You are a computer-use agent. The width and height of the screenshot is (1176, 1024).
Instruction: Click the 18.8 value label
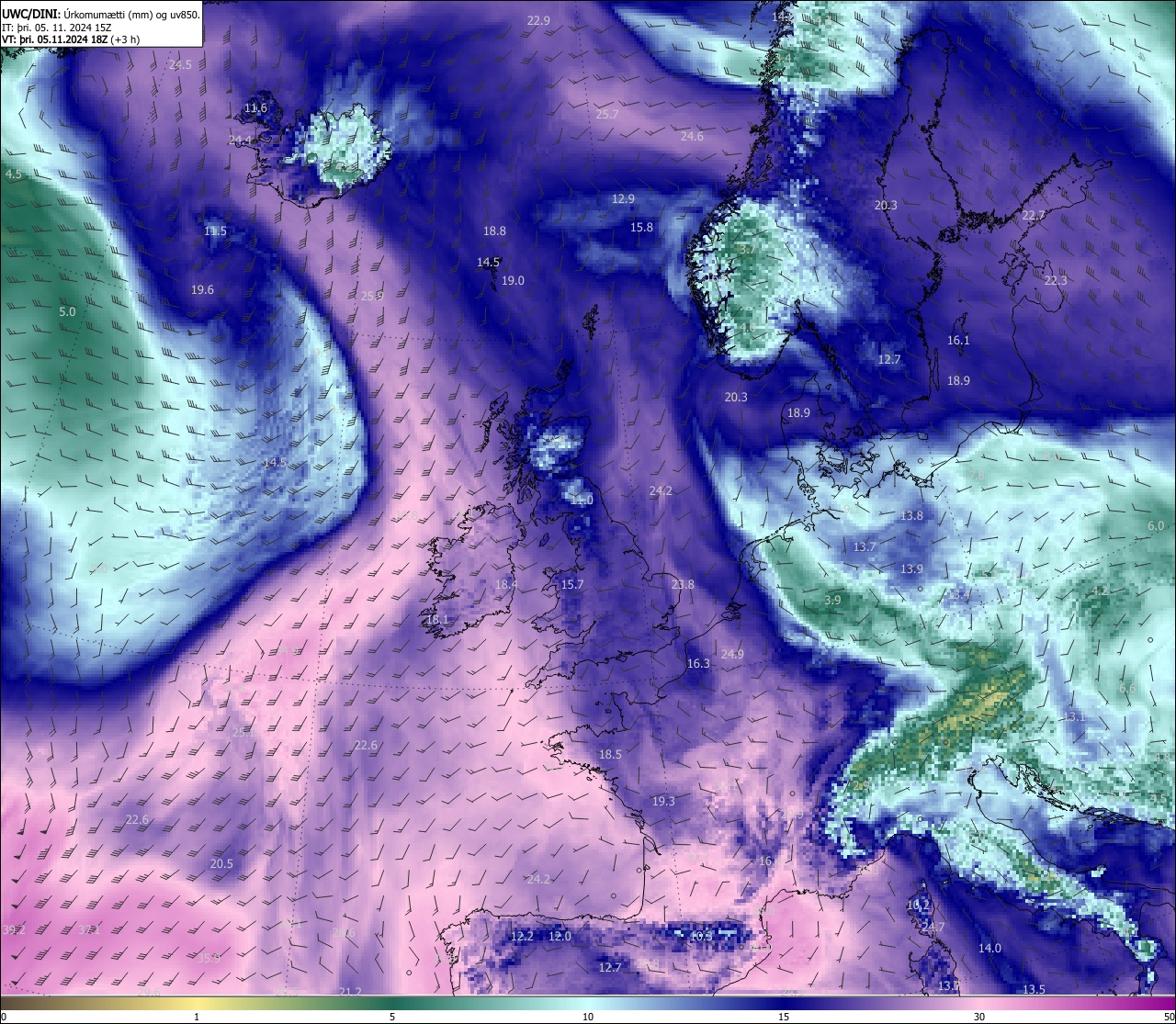tap(494, 231)
